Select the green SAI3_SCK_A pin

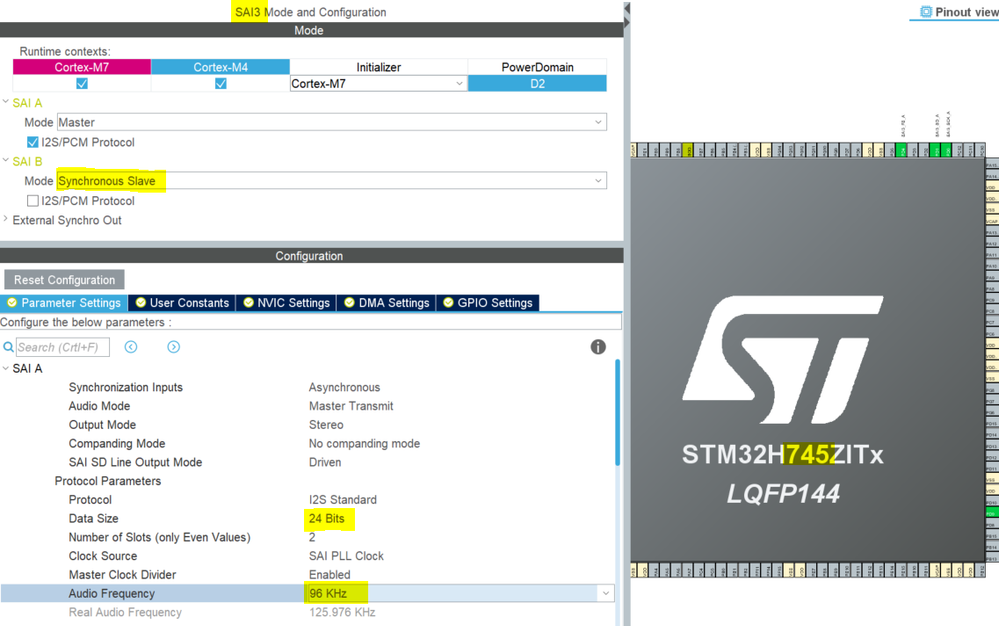pyautogui.click(x=947, y=150)
